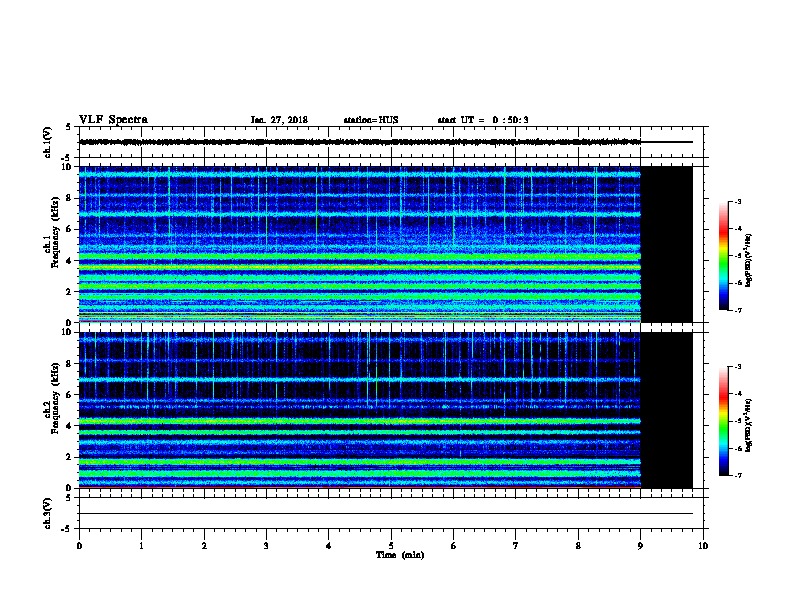This screenshot has width=792, height=612.
Task: Click inside the ch.2 spectrogram panel
Action: pos(360,410)
